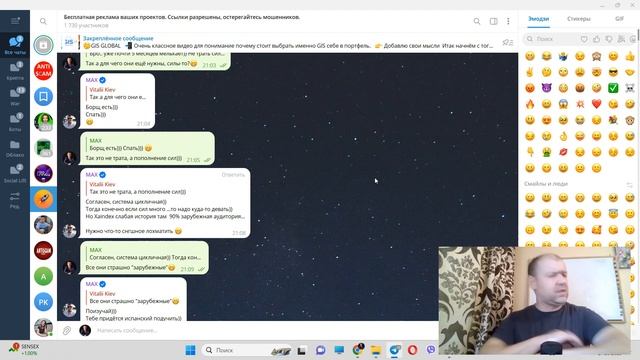The image size is (640, 360).
Task: Switch to the 'Стикеры' tab
Action: coord(579,19)
